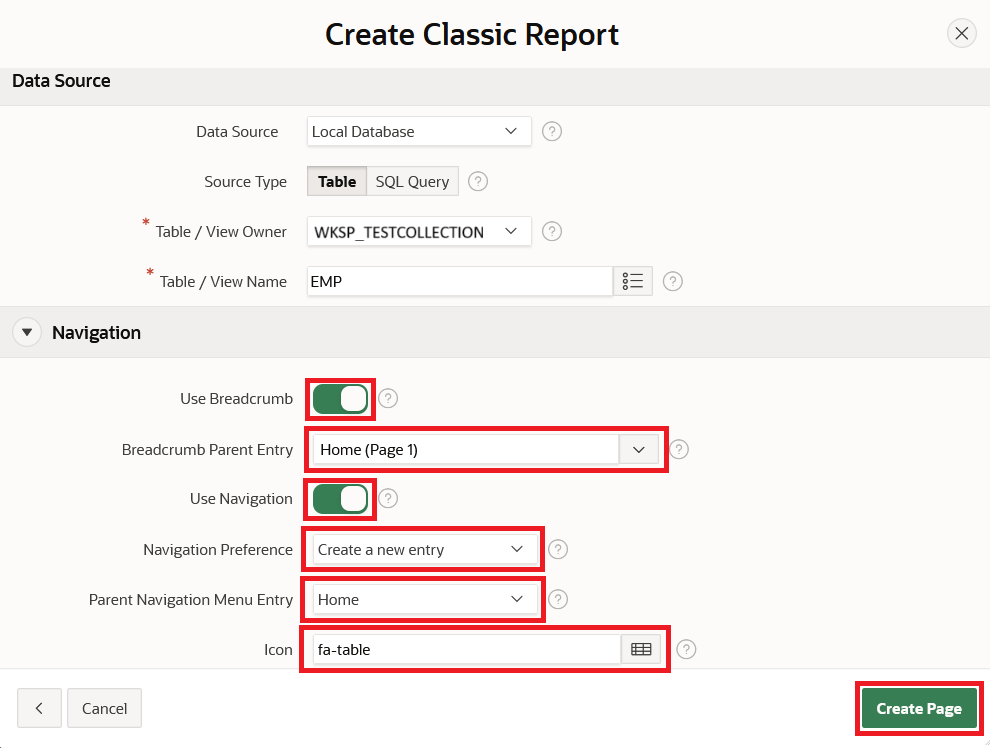Select the SQL Query source type

click(x=412, y=182)
